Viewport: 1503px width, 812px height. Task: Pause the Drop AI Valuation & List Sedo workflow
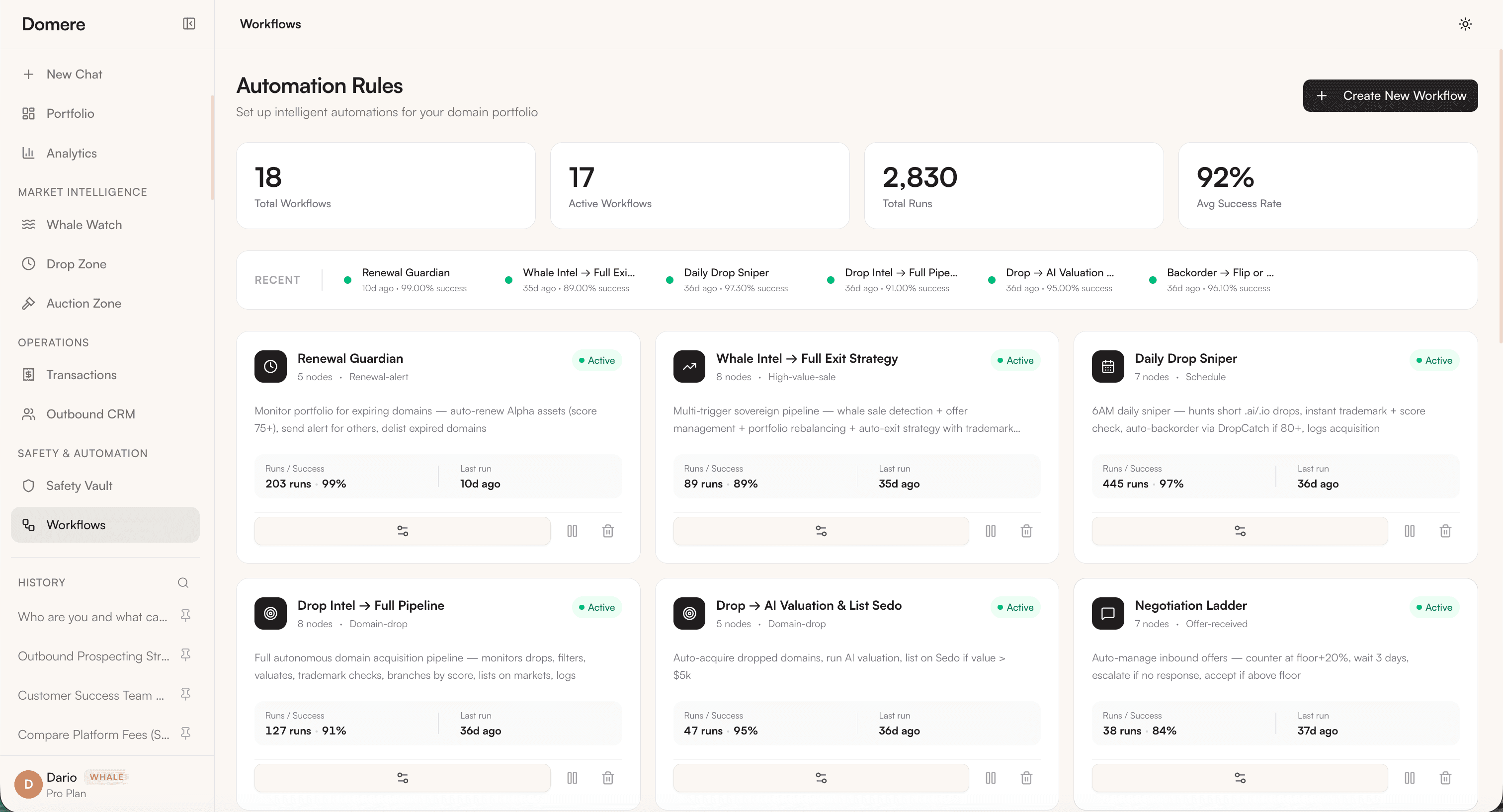point(991,778)
